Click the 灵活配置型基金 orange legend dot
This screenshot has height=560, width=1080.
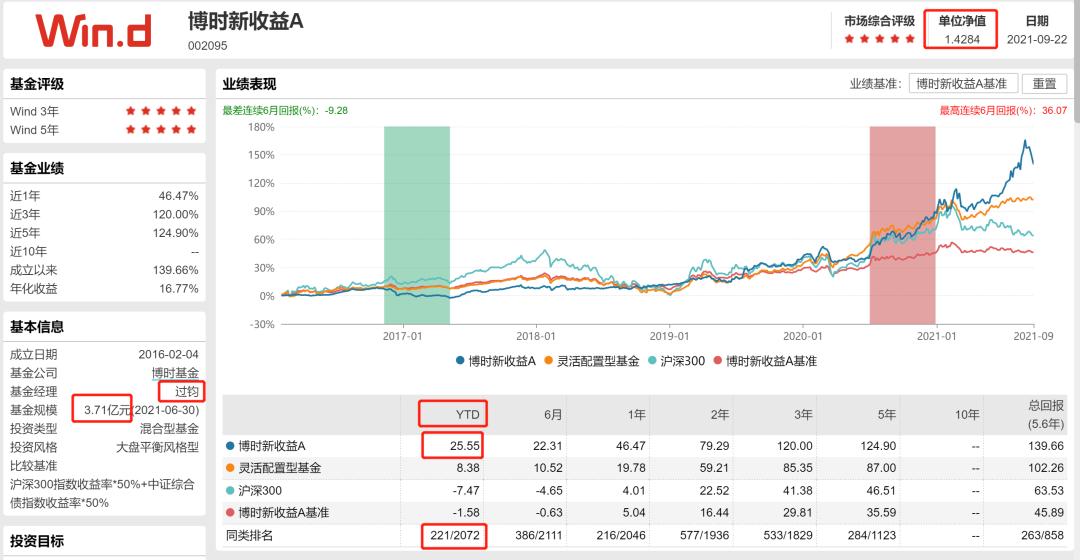(x=549, y=361)
